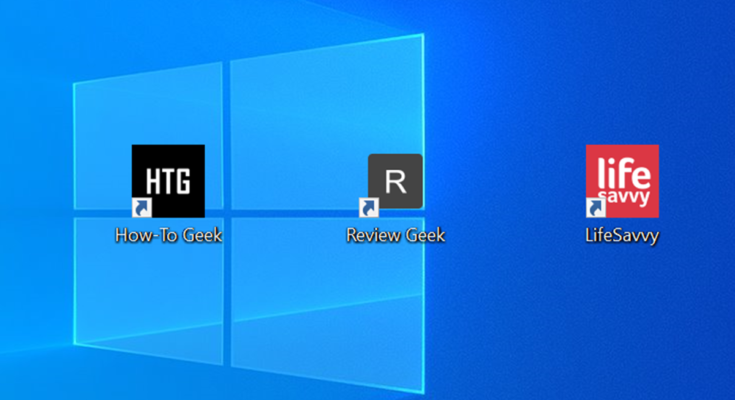Select the How-To Geek desktop shortcut icon
735x400 pixels.
tap(168, 181)
